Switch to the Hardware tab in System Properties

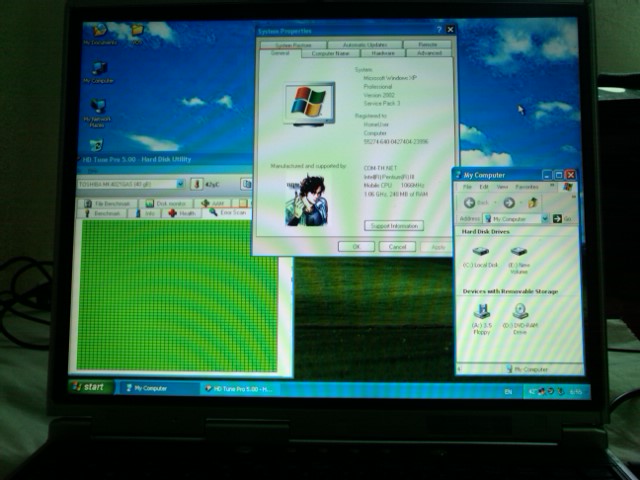(x=383, y=53)
